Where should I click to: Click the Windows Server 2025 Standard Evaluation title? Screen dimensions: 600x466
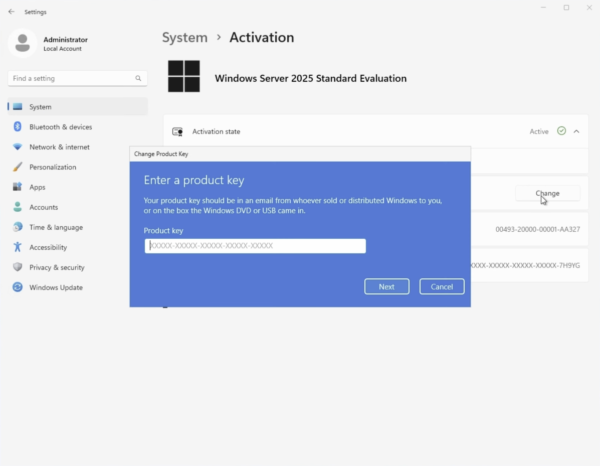(311, 78)
